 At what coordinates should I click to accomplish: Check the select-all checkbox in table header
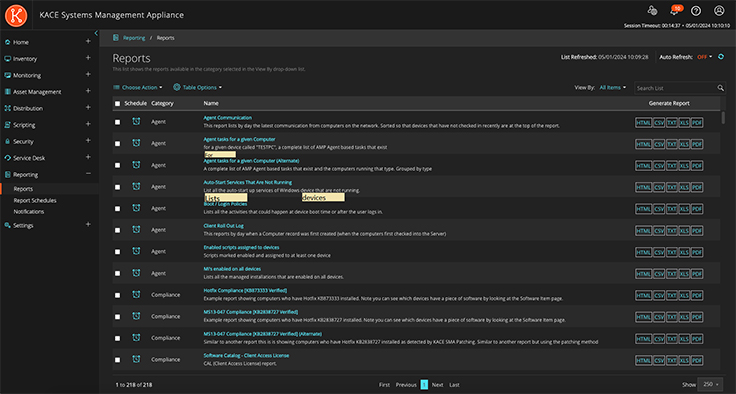coord(117,103)
